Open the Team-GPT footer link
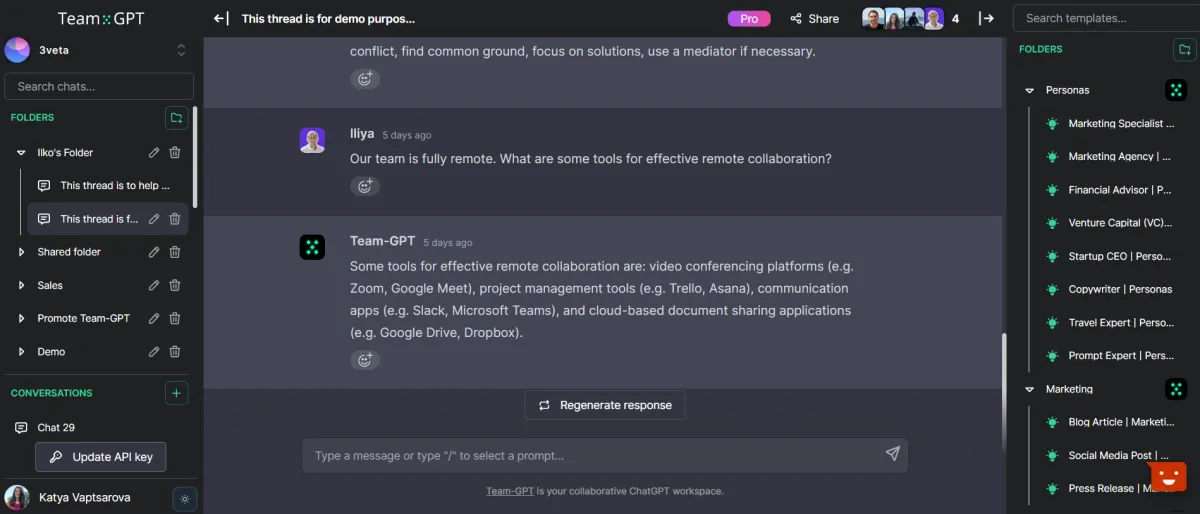 510,491
